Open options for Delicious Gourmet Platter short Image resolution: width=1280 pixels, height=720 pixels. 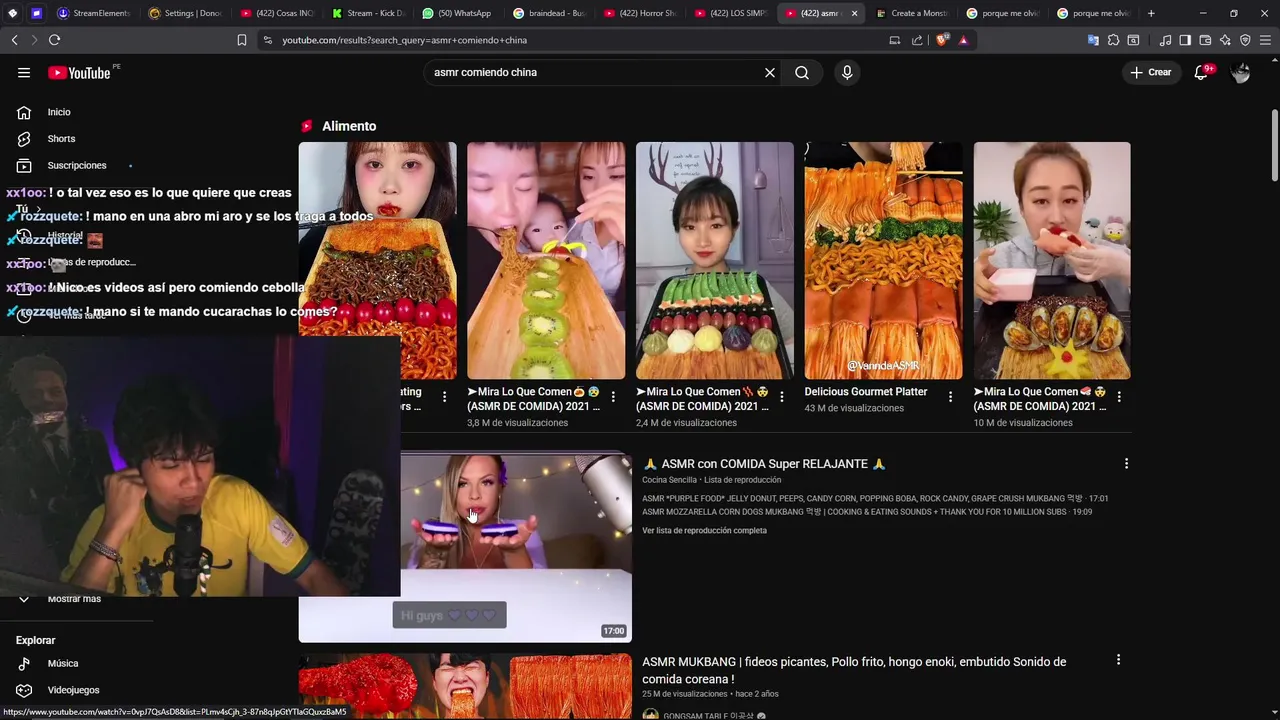[x=950, y=397]
